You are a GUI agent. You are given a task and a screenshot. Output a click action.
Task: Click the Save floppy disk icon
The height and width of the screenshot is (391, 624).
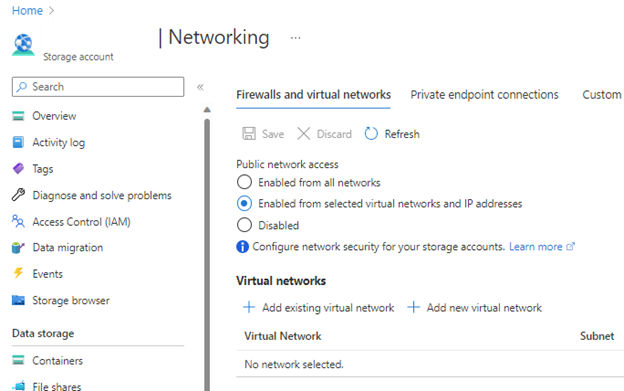pyautogui.click(x=249, y=134)
